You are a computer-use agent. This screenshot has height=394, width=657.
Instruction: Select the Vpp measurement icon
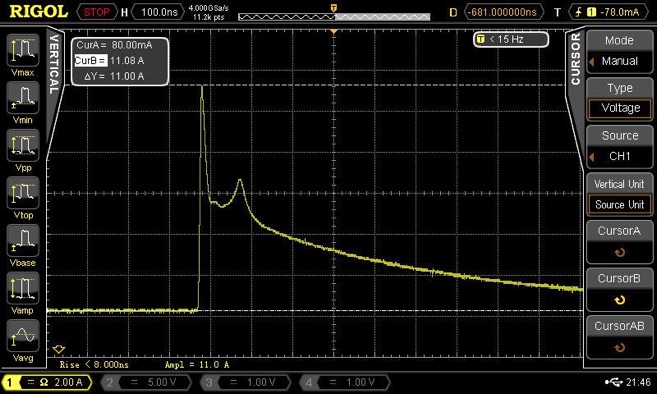(23, 145)
